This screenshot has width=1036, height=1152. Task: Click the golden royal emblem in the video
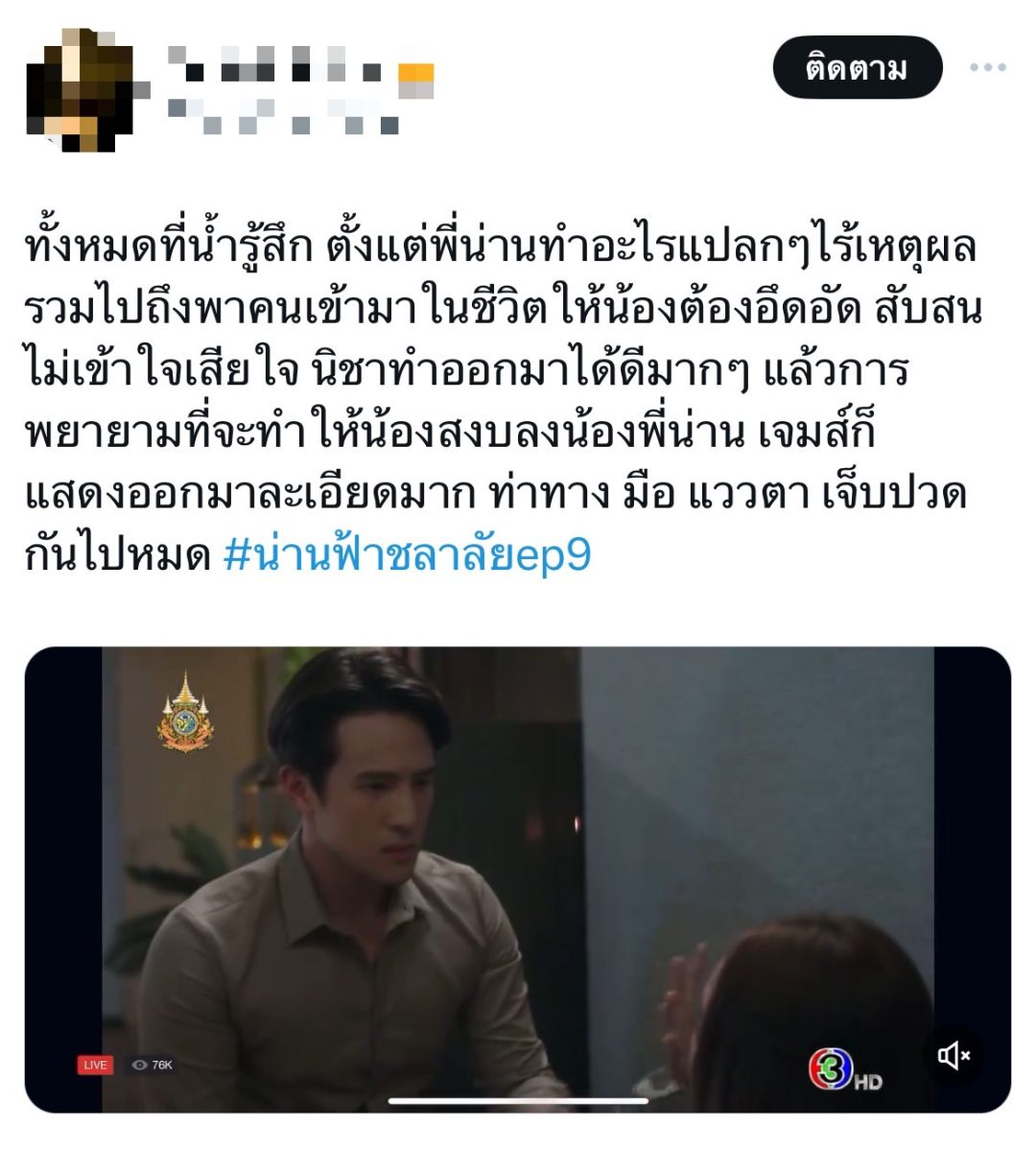click(x=185, y=712)
